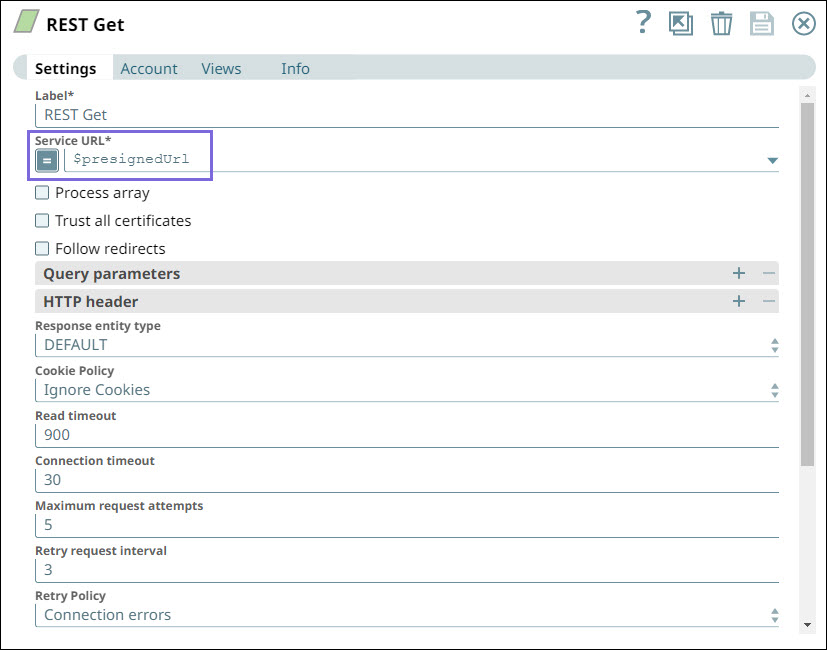
Task: Click the pop-out window icon
Action: point(681,24)
